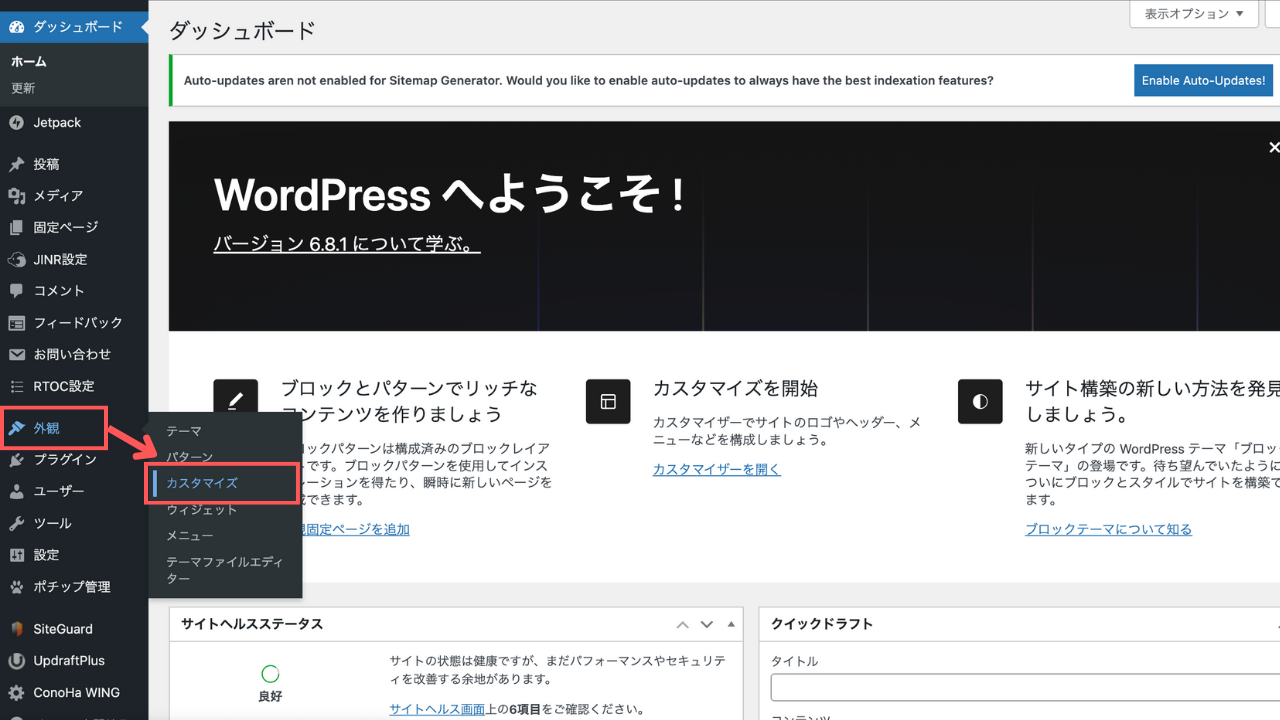Image resolution: width=1280 pixels, height=720 pixels.
Task: Click the pencil edit icon in welcome panel
Action: point(236,400)
